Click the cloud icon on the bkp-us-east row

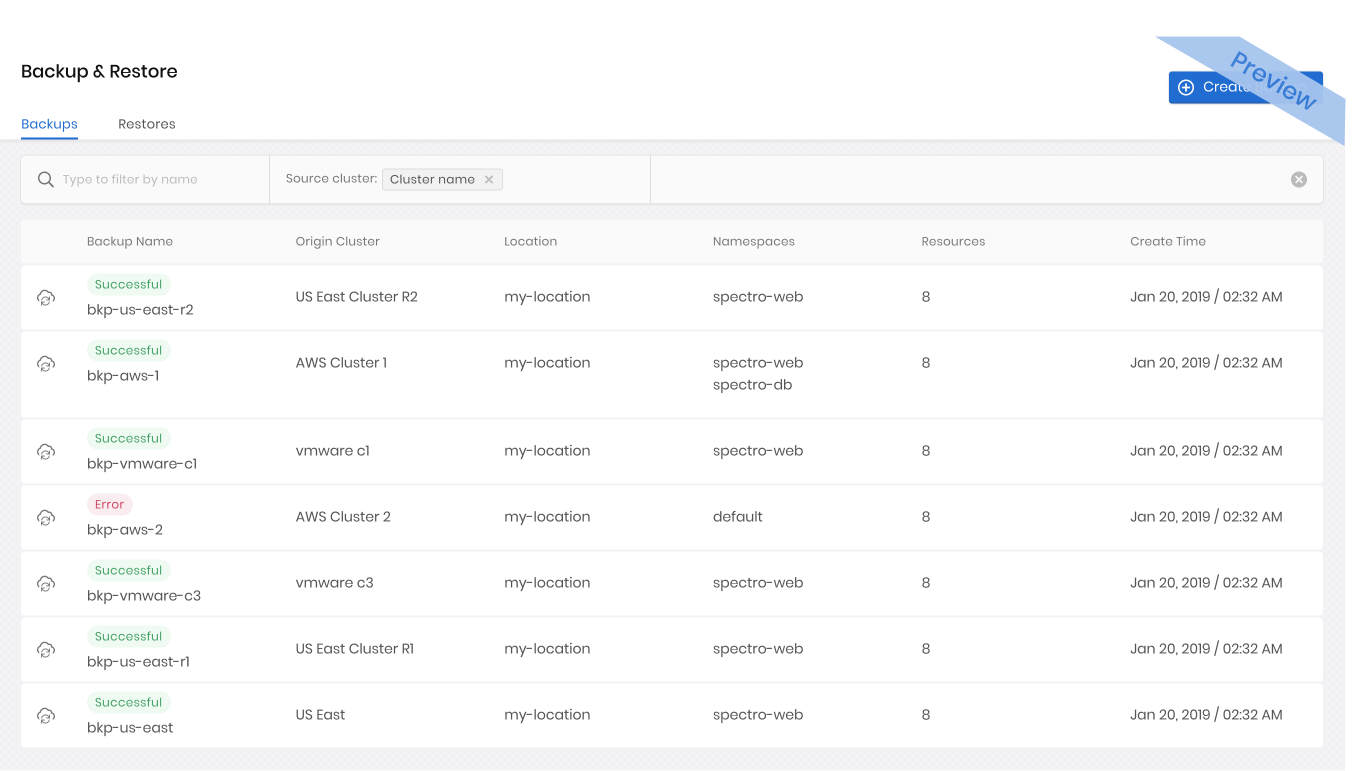point(46,715)
